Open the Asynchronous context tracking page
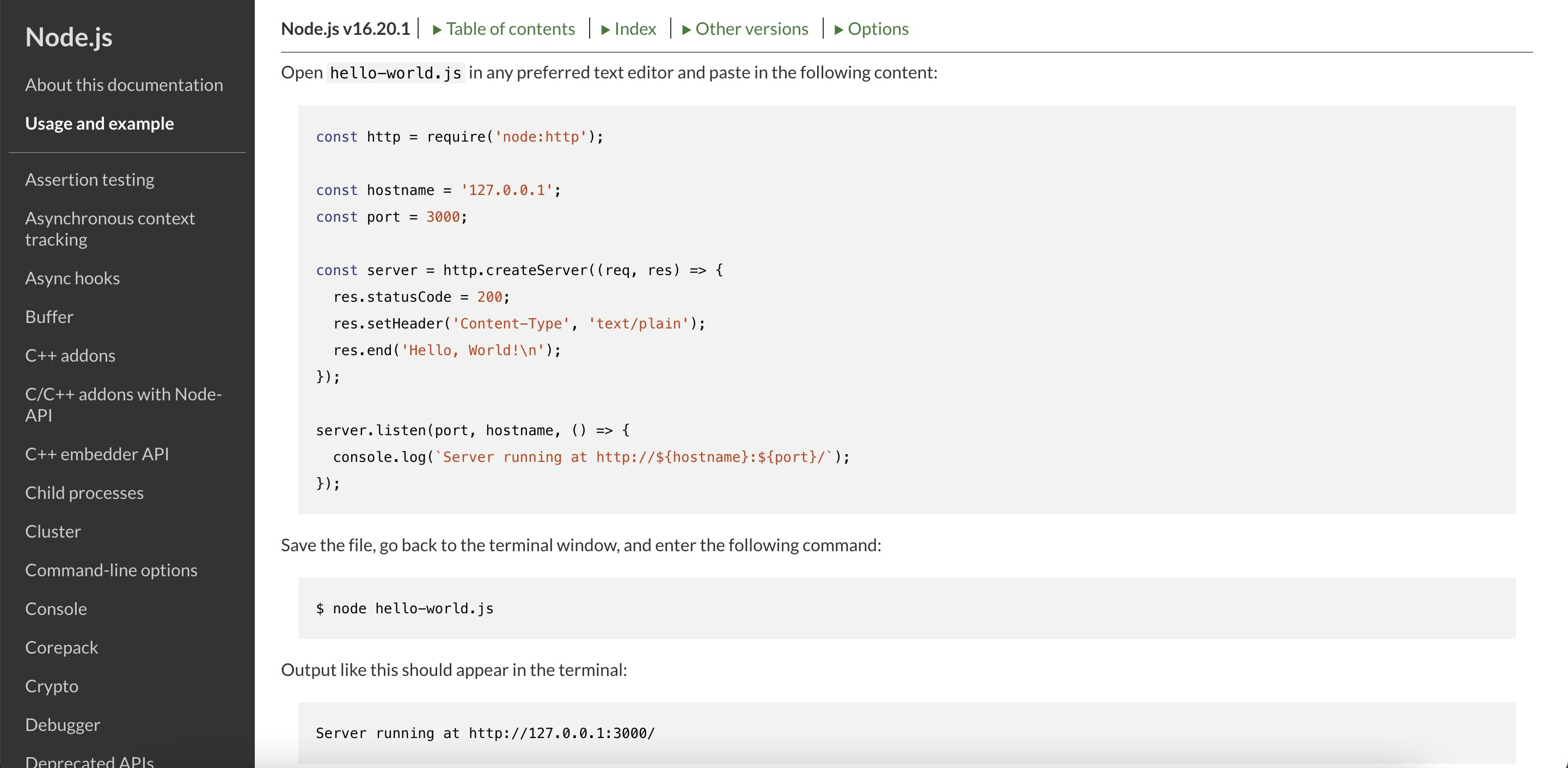This screenshot has height=768, width=1568. (x=109, y=228)
